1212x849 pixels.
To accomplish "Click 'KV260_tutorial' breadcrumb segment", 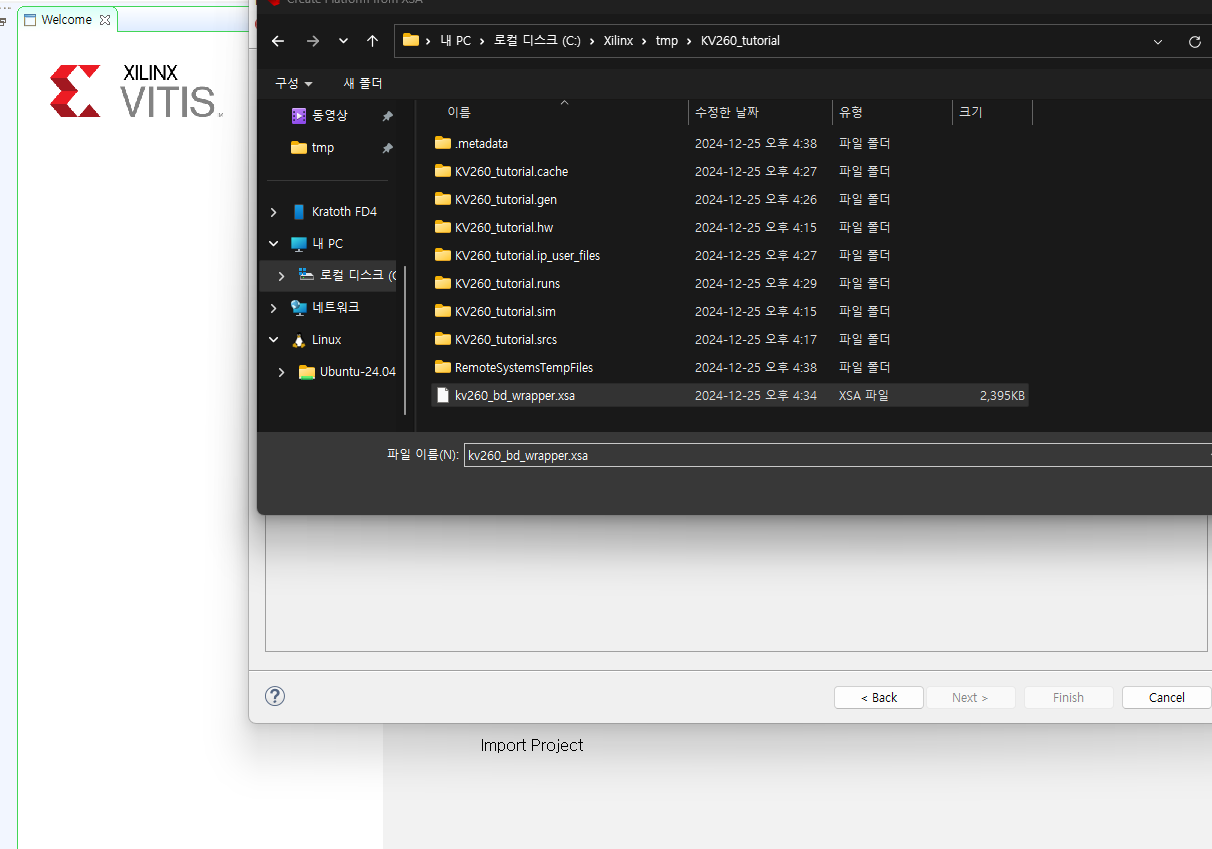I will [x=740, y=41].
